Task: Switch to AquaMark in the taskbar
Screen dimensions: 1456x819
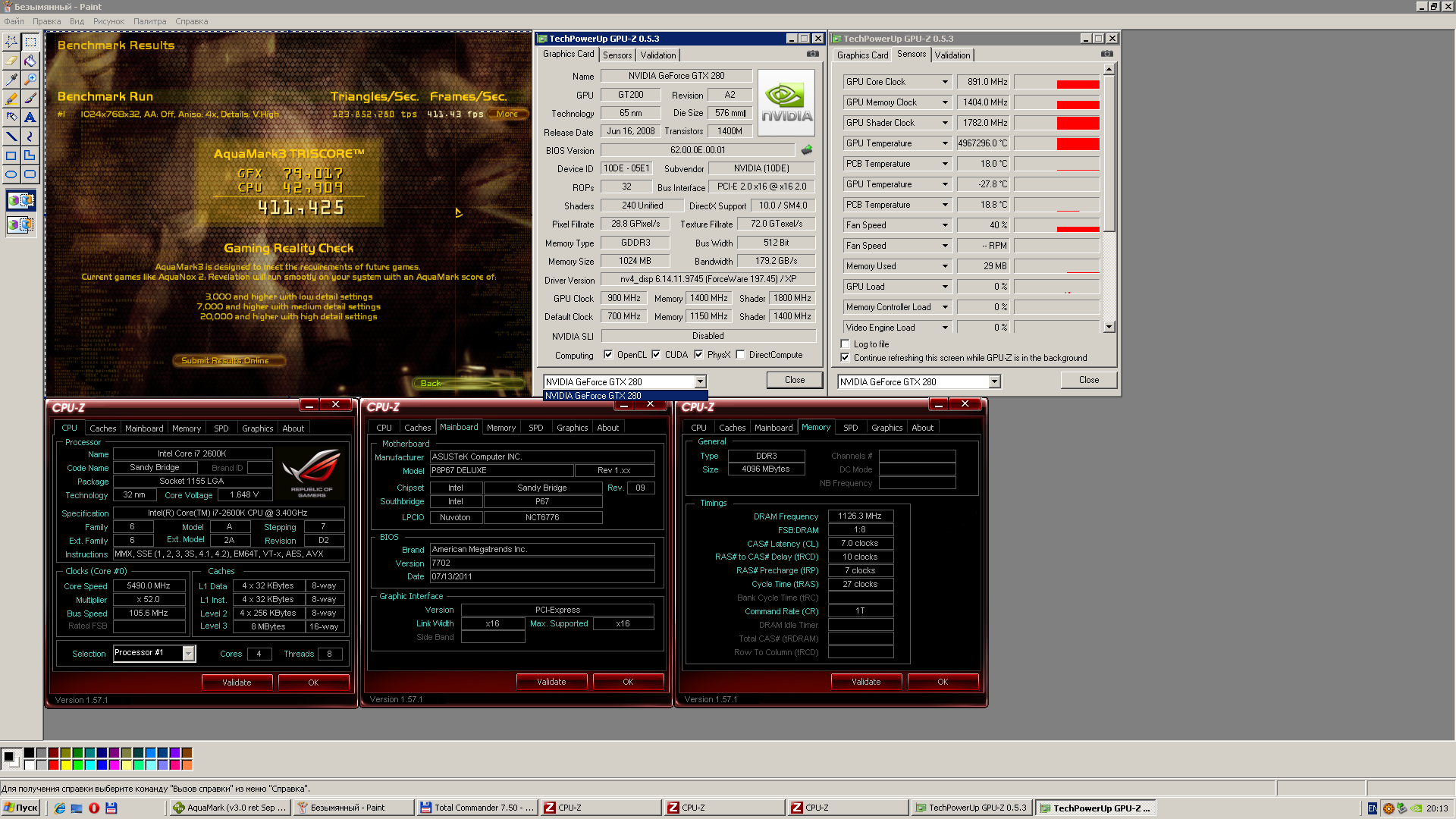Action: coord(230,808)
